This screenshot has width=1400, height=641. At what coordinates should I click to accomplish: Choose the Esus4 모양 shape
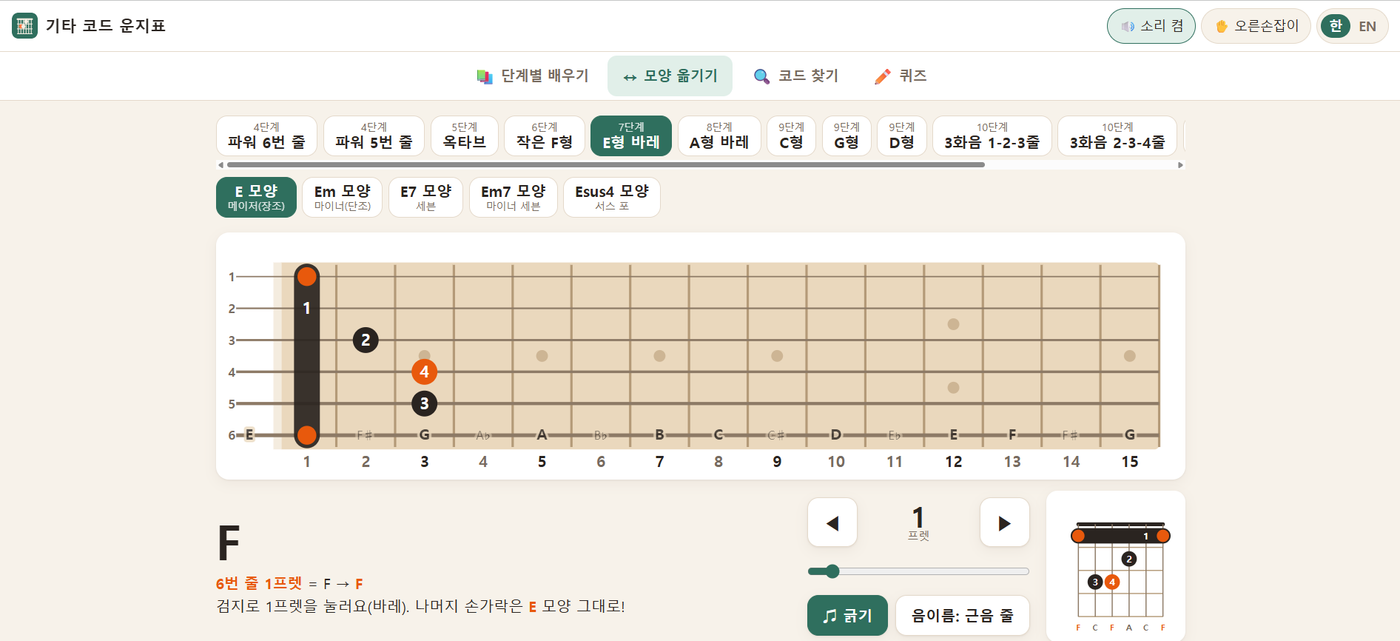pos(612,197)
